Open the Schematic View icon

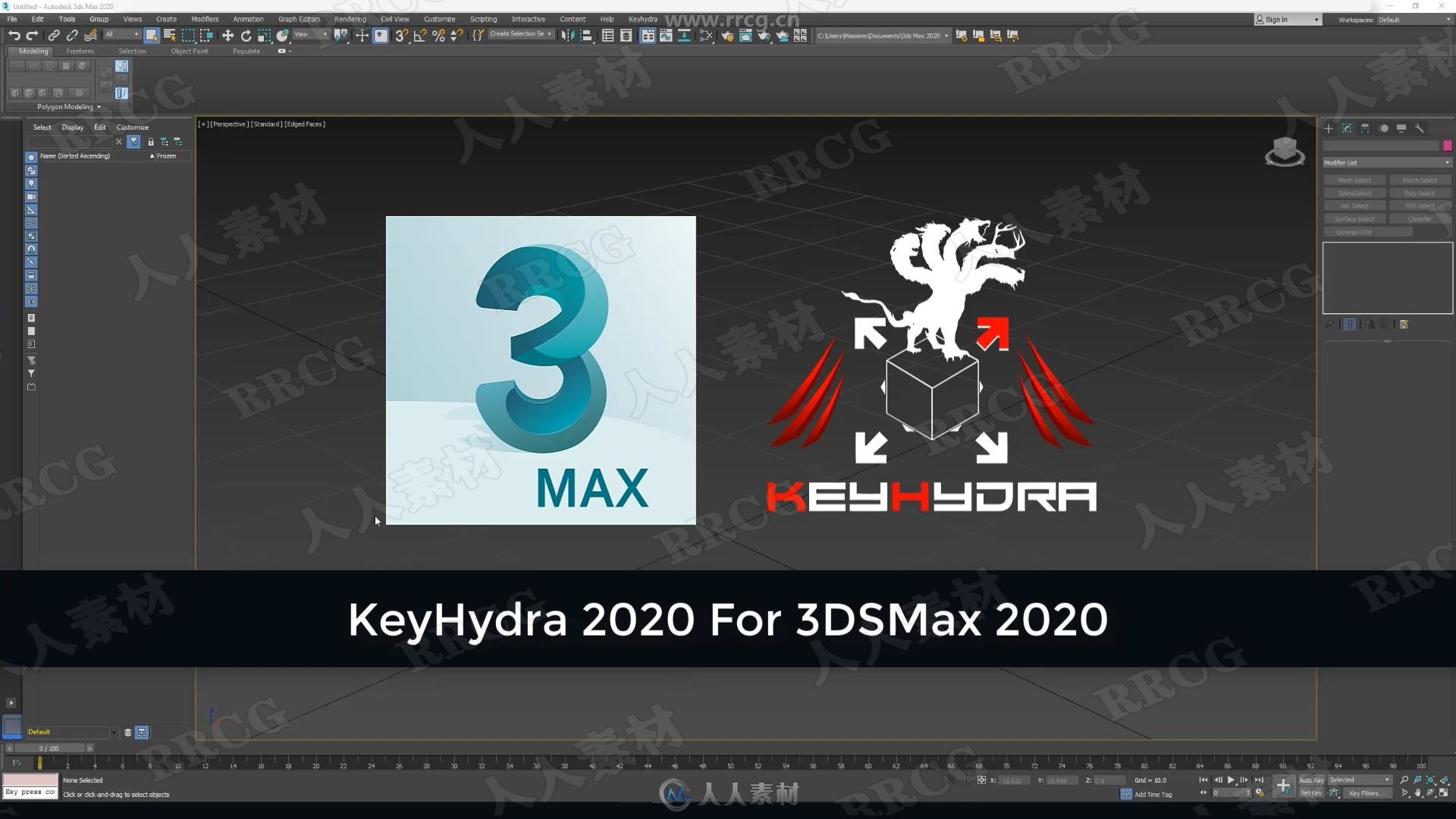(684, 36)
